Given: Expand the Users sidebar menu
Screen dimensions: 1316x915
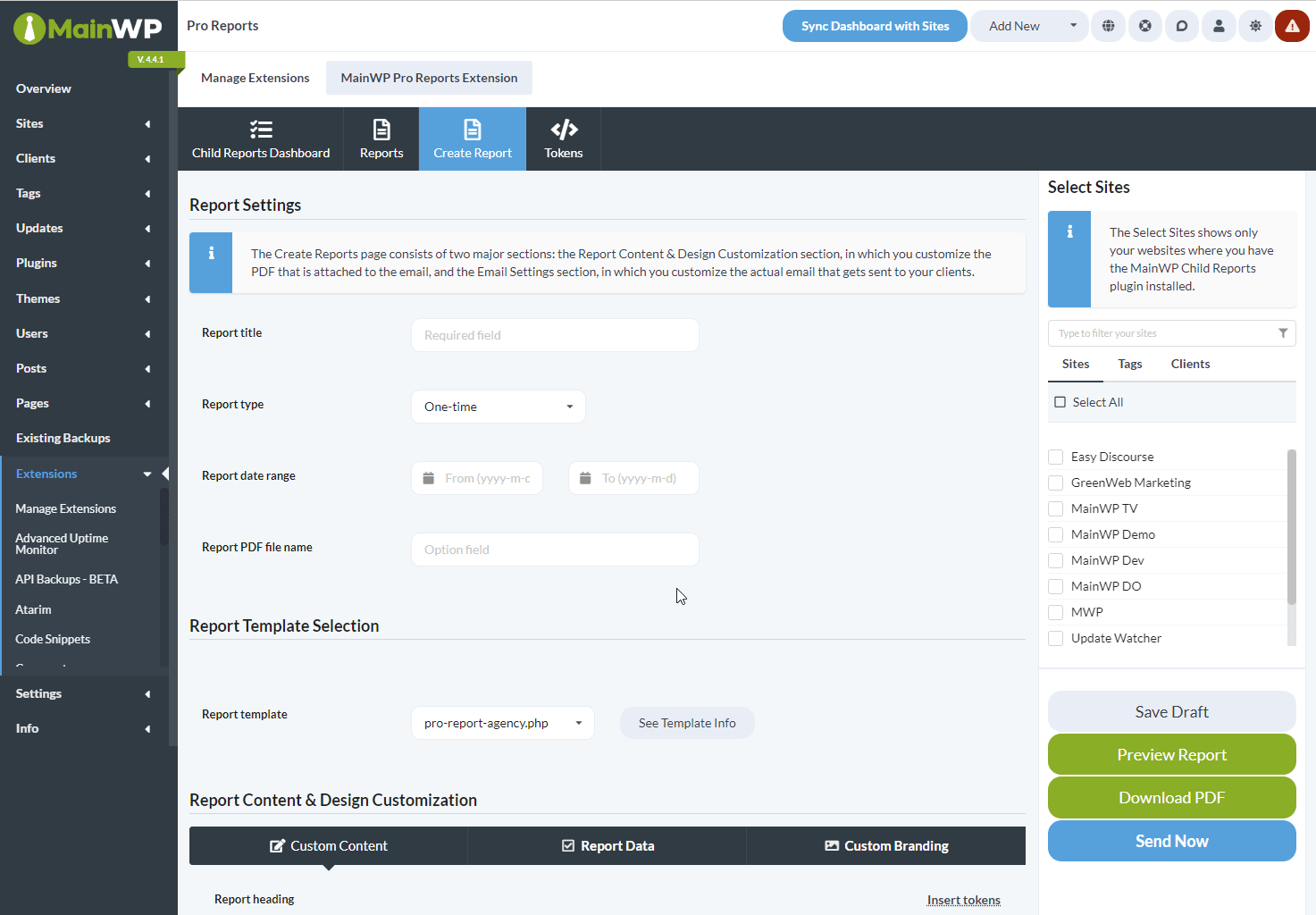Looking at the screenshot, I should (x=147, y=334).
